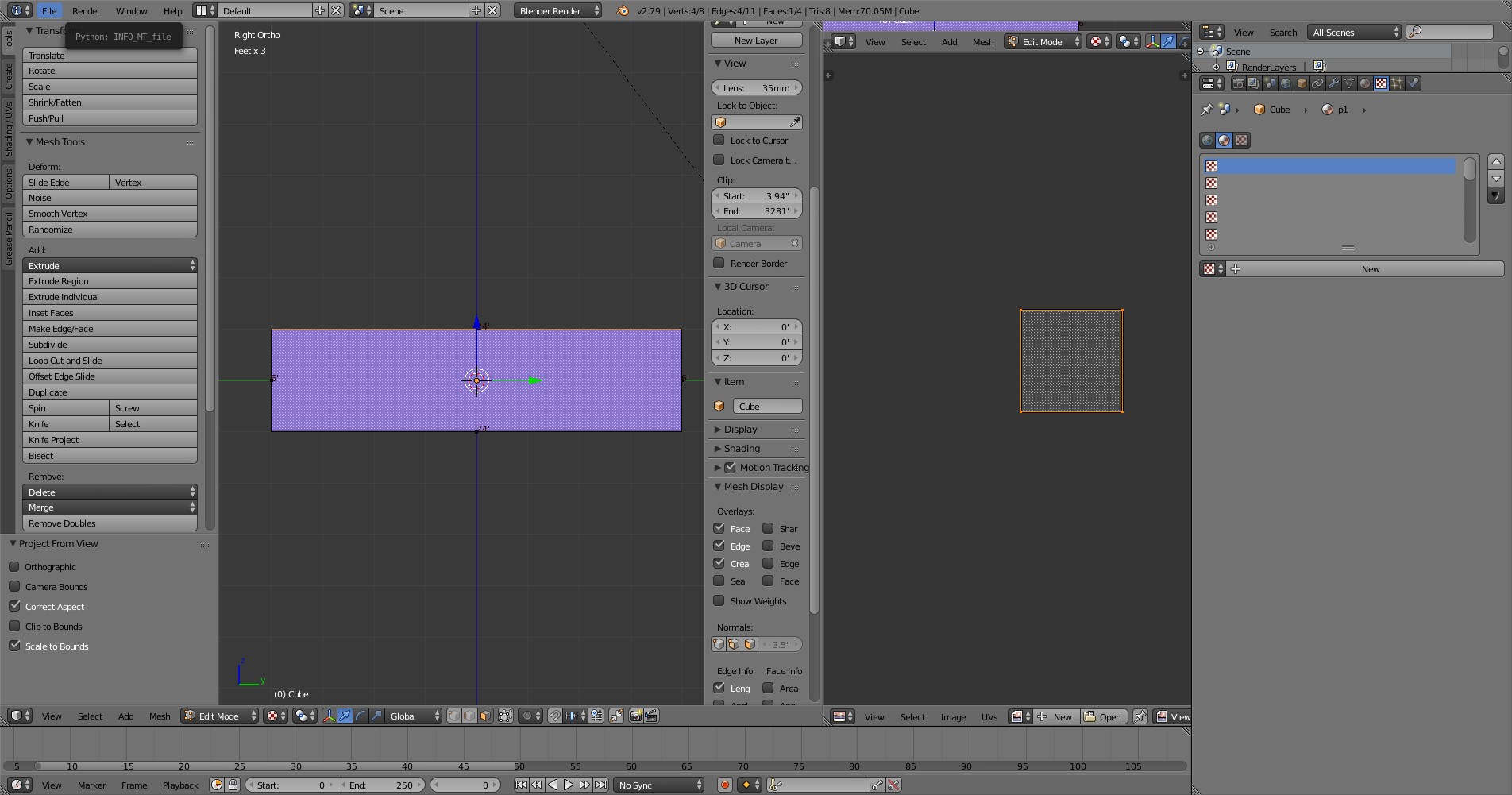Switch to face select mode
Image resolution: width=1512 pixels, height=795 pixels.
(x=485, y=716)
